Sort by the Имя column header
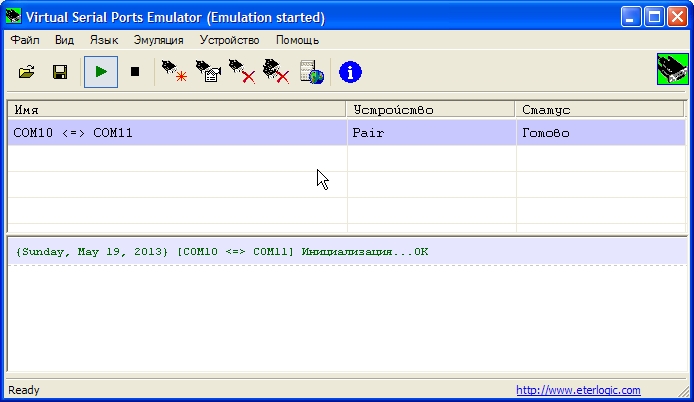The height and width of the screenshot is (402, 694). (x=177, y=109)
